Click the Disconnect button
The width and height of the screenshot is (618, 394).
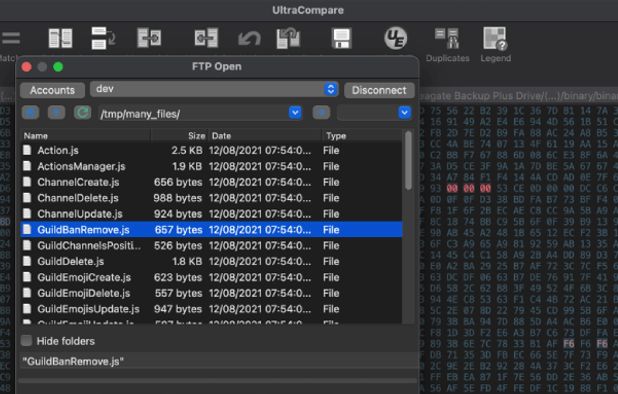tap(379, 90)
